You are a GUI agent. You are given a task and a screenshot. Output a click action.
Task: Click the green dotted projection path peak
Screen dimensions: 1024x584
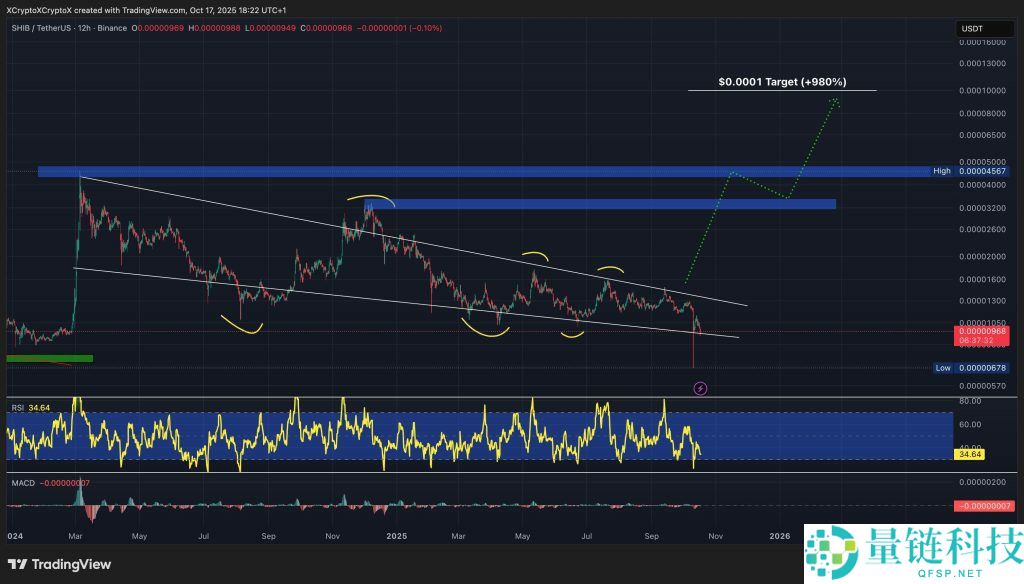(x=834, y=98)
